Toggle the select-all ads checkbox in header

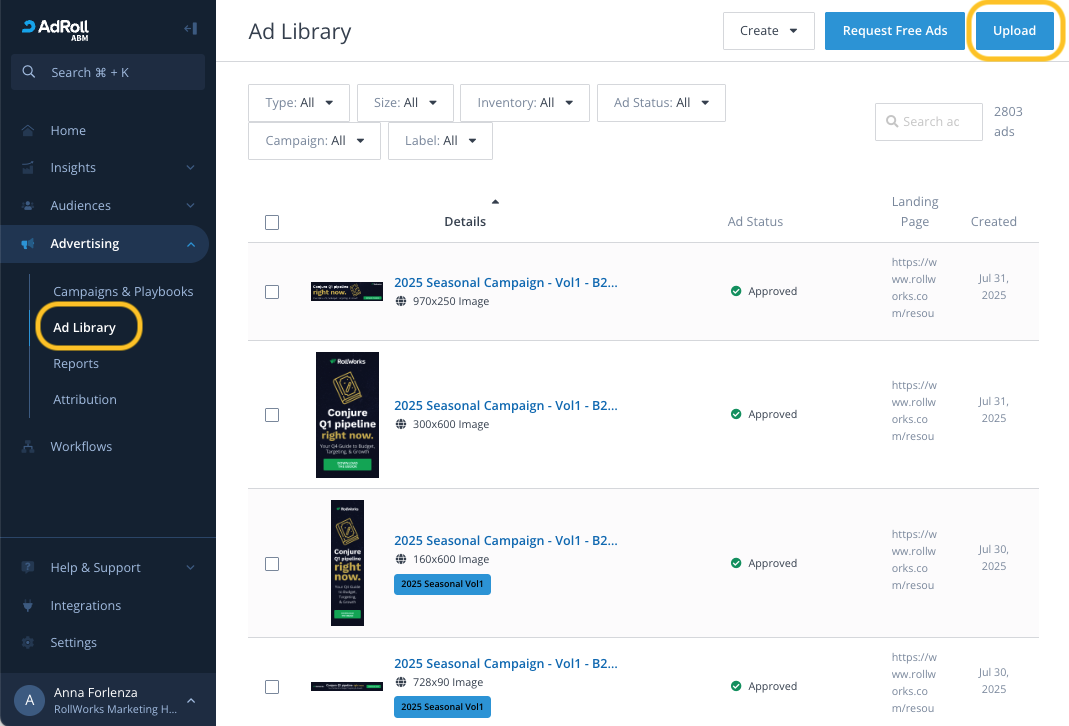pyautogui.click(x=272, y=223)
